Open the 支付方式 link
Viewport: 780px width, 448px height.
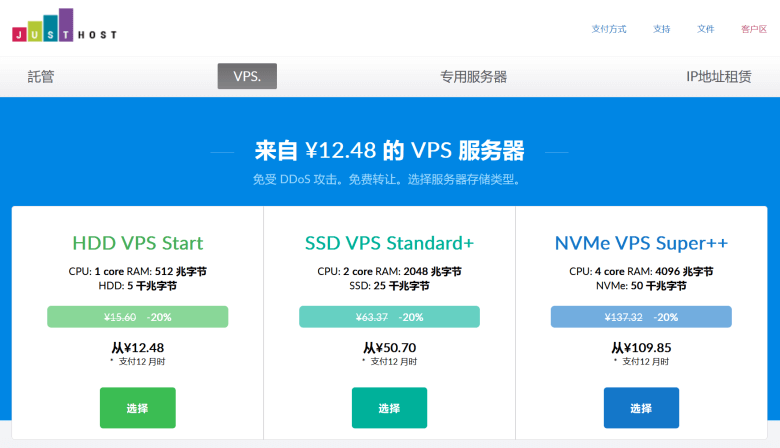tap(608, 29)
